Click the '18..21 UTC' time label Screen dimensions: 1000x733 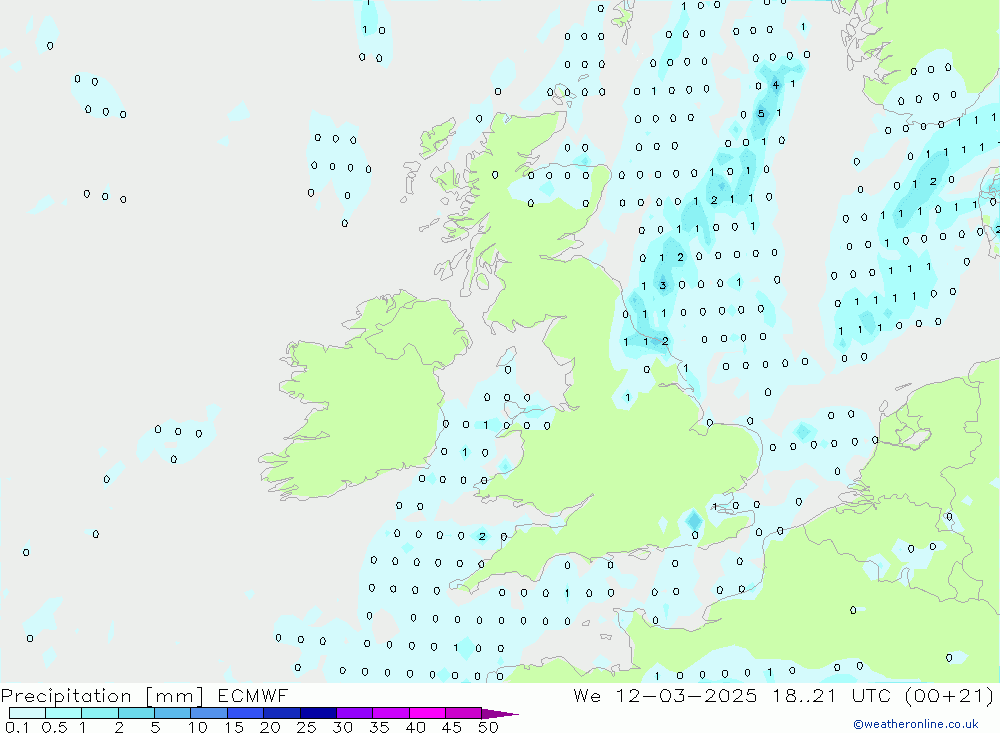tap(831, 696)
